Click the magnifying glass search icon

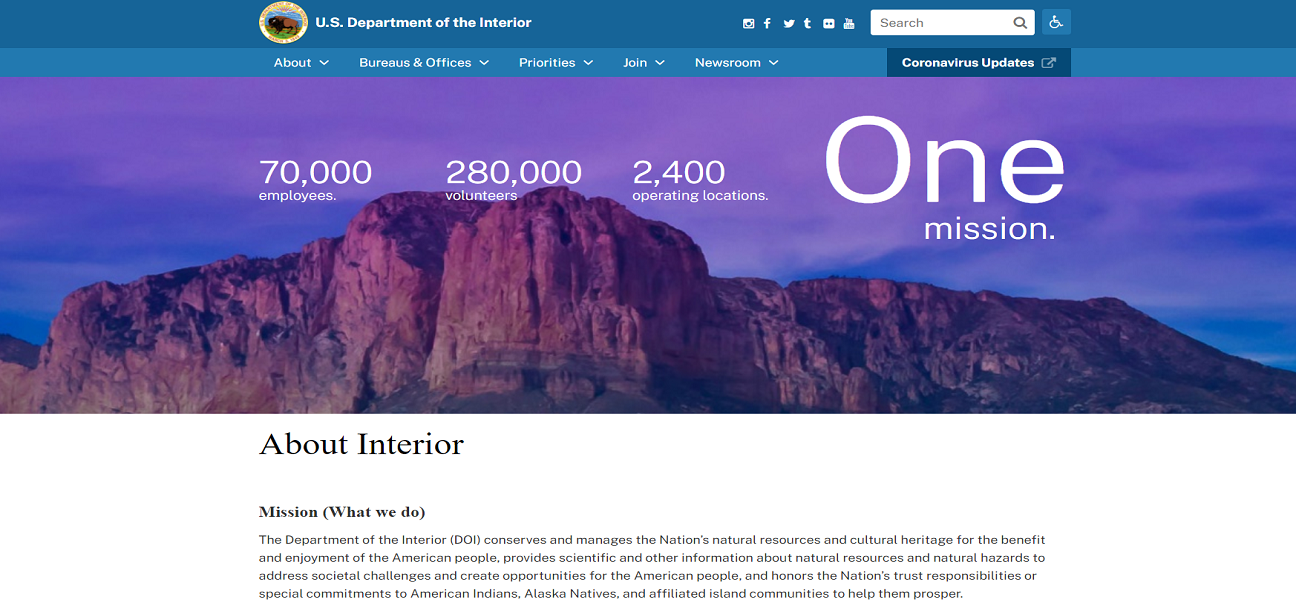[x=1020, y=23]
